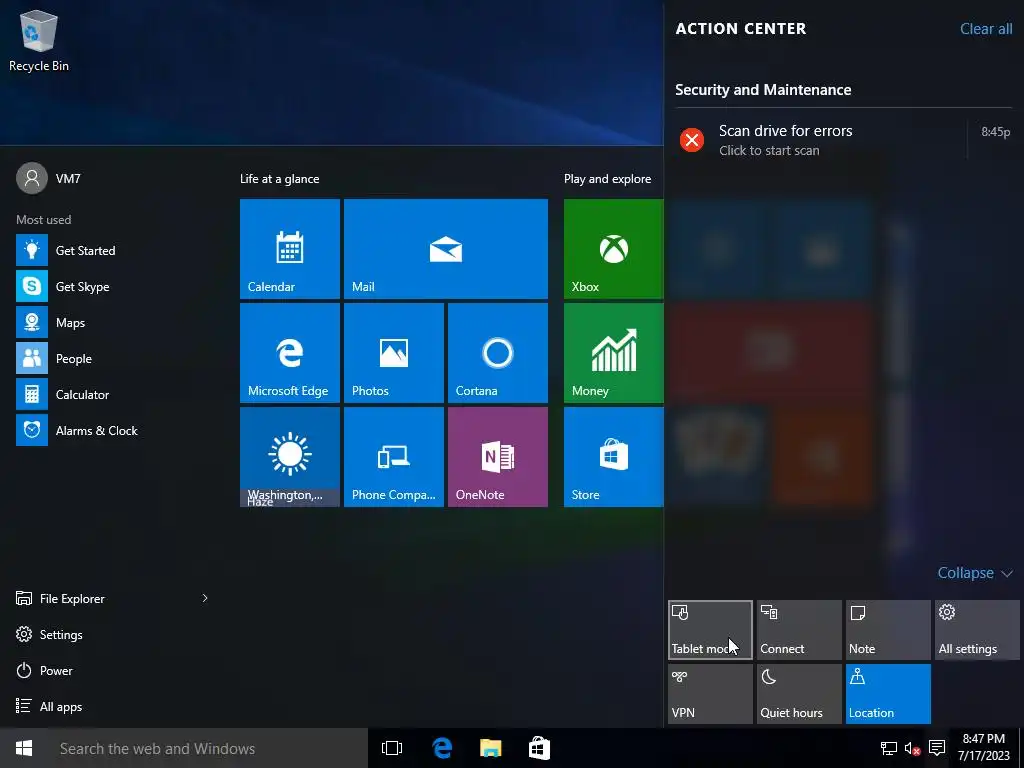Open the Mail tile
Screen dimensions: 1024x768
[x=445, y=249]
